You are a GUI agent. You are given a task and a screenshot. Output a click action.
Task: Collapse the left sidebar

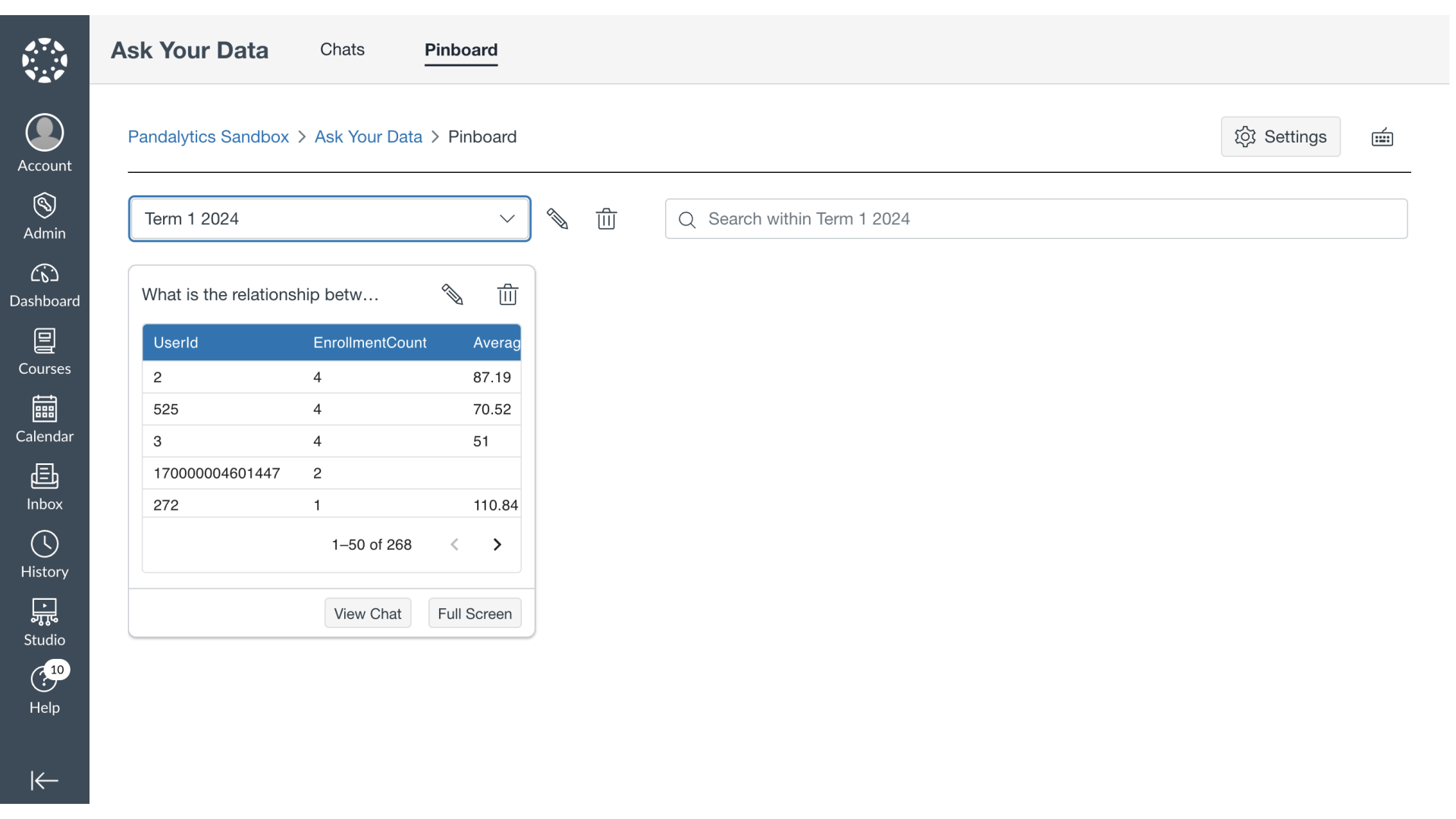43,780
